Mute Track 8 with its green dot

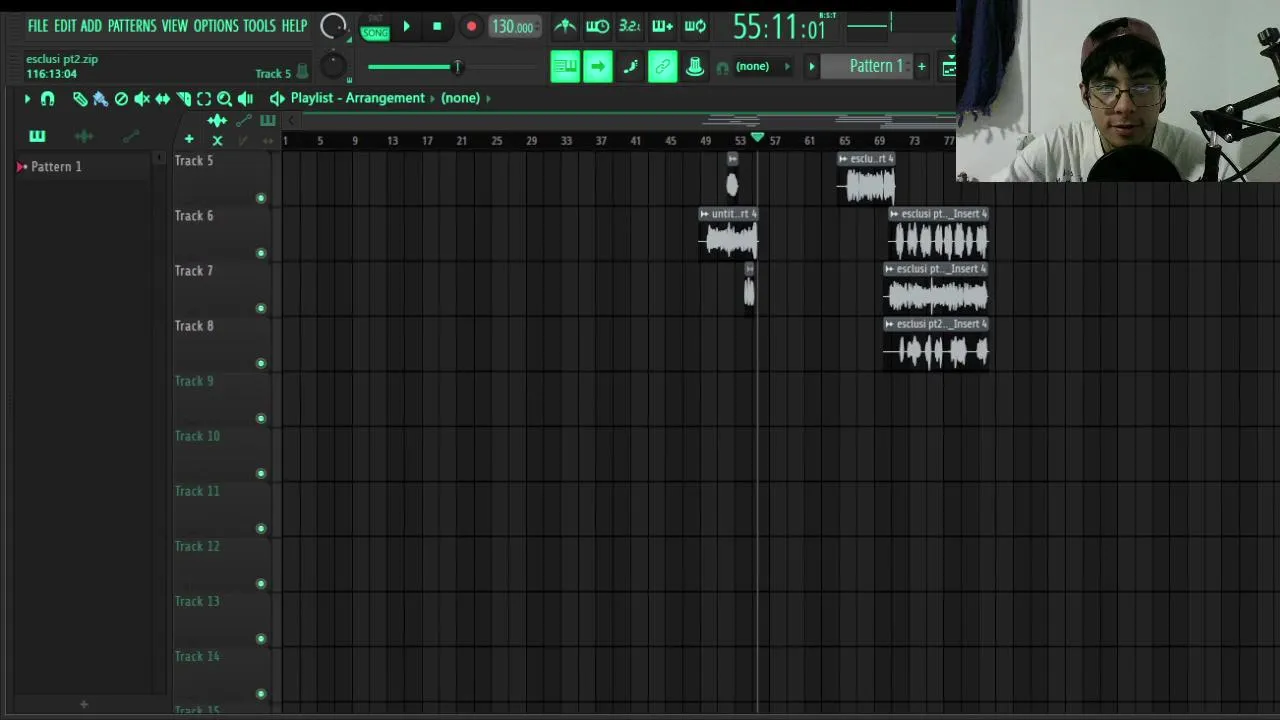tap(261, 363)
